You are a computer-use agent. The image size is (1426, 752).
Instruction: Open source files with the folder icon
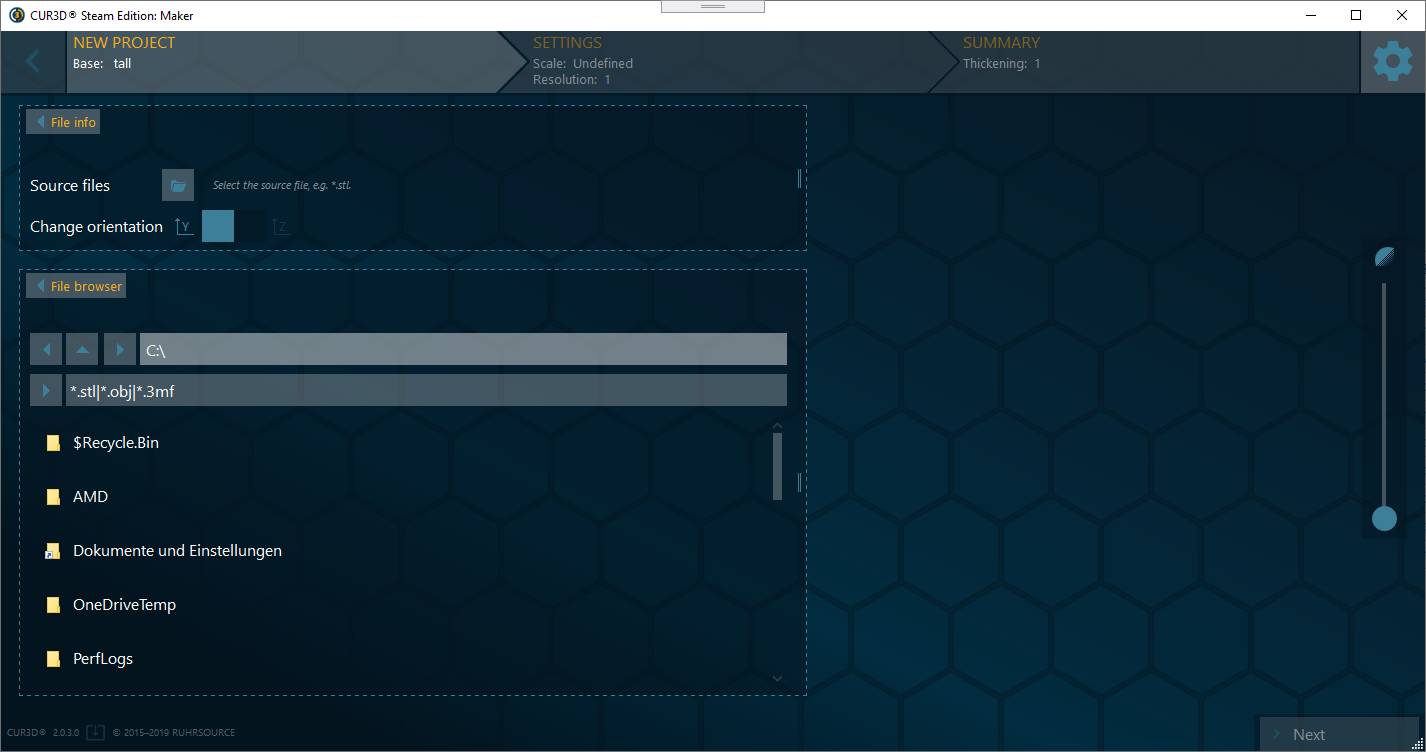click(178, 185)
